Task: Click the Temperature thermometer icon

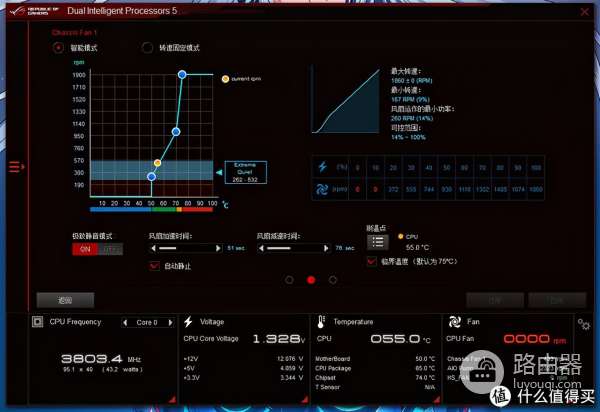Action: point(321,322)
